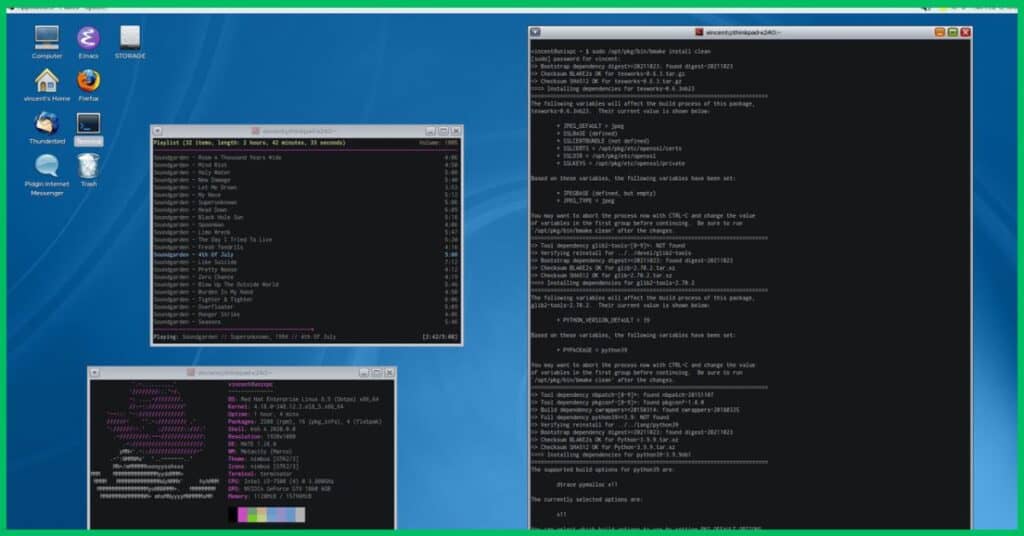Close the bmake install terminal window
Viewport: 1024px width, 536px height.
coord(966,32)
